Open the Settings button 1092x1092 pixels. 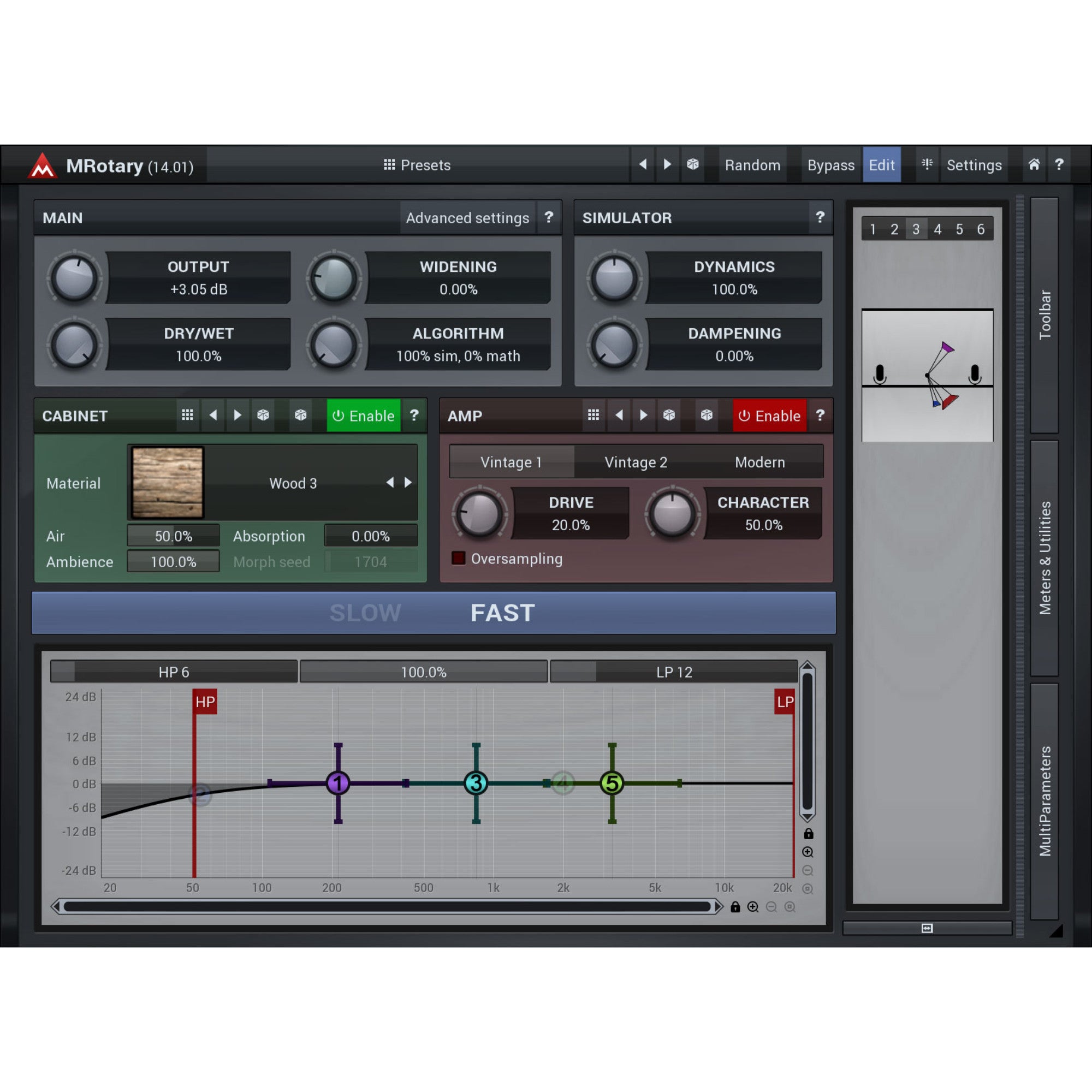974,164
